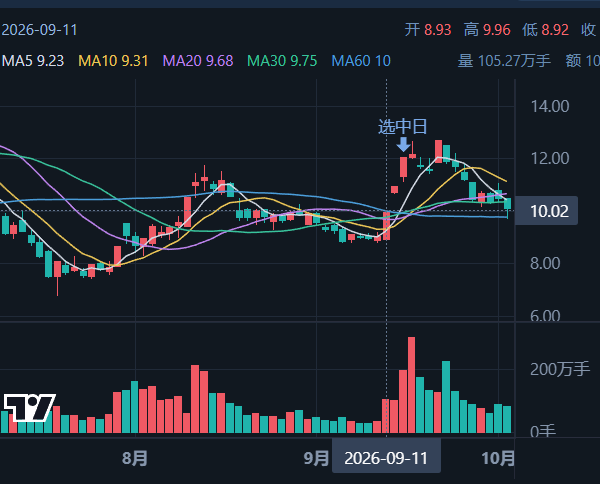
Task: Click the 2026-09-11 date header text
Action: click(39, 30)
